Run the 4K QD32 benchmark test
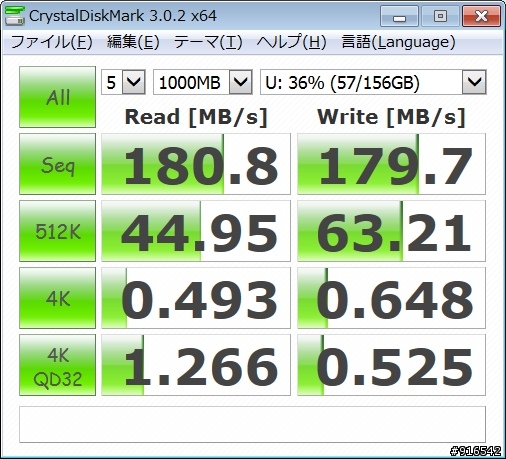Screen dimensions: 506x459 tap(57, 365)
